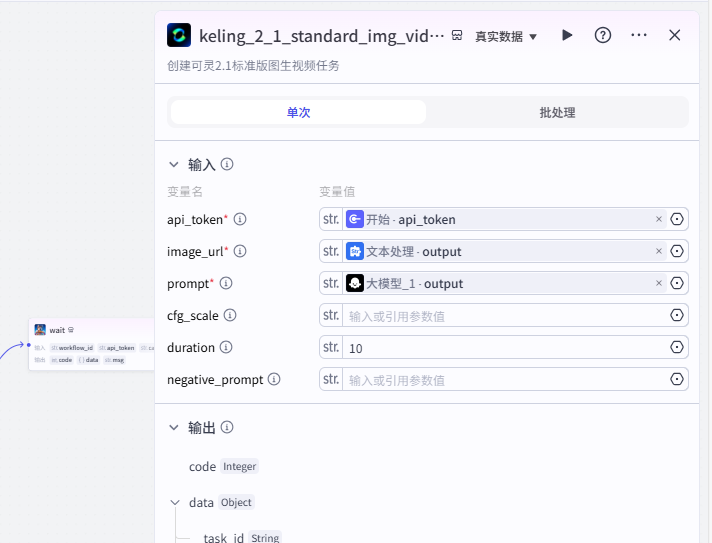Image resolution: width=712 pixels, height=543 pixels.
Task: Select the wait node on the canvas
Action: pyautogui.click(x=92, y=345)
